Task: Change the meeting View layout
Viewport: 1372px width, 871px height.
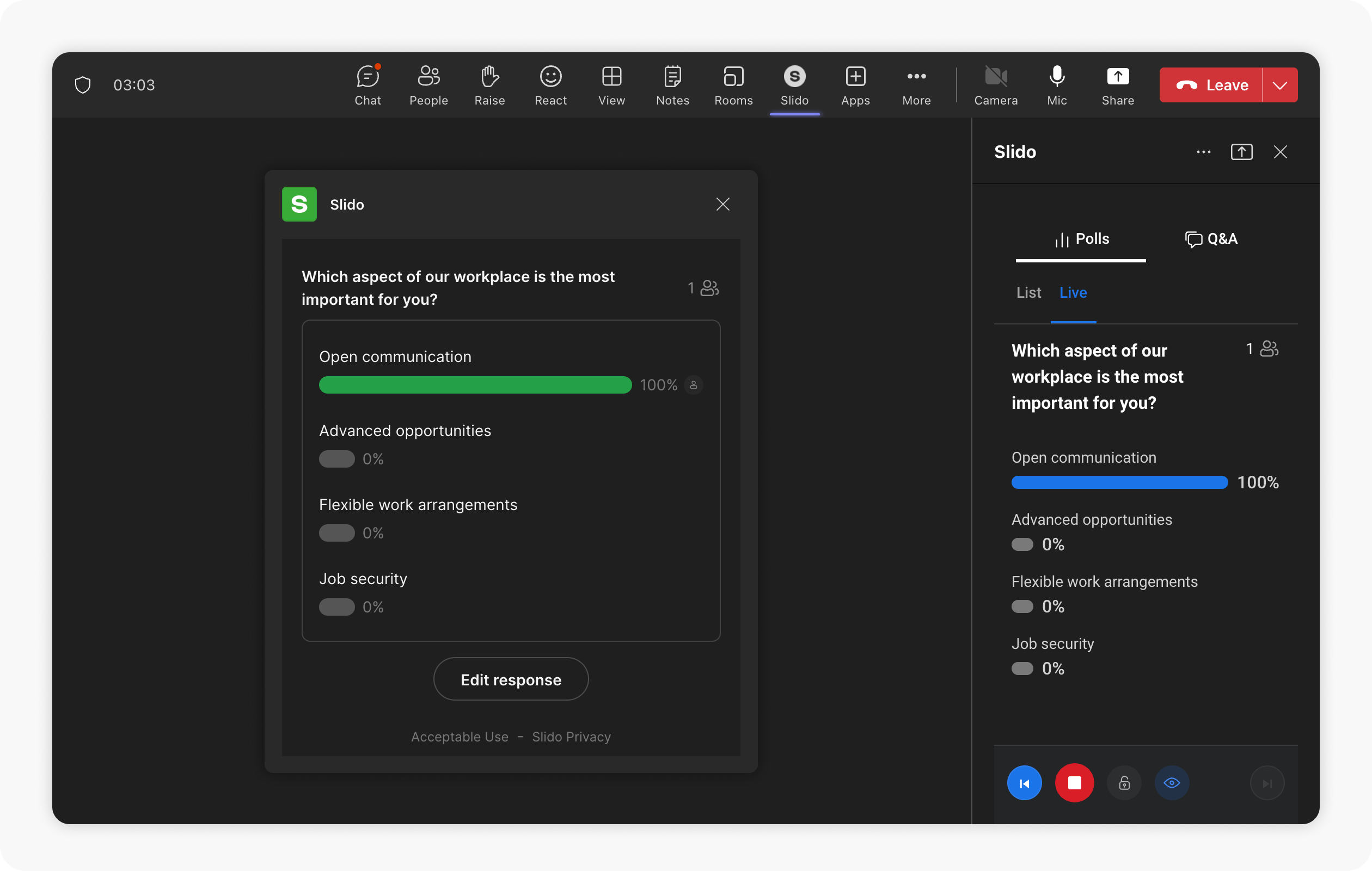Action: 611,85
